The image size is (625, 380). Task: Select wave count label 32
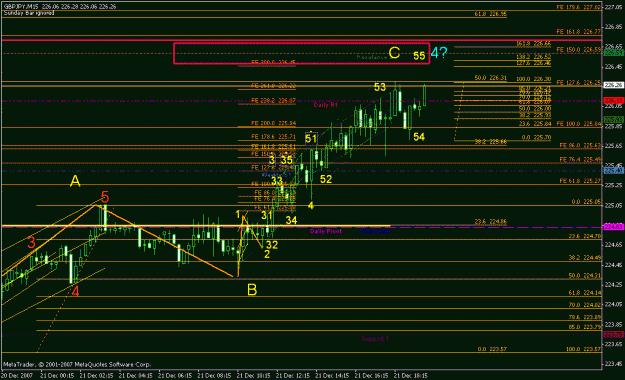[272, 244]
